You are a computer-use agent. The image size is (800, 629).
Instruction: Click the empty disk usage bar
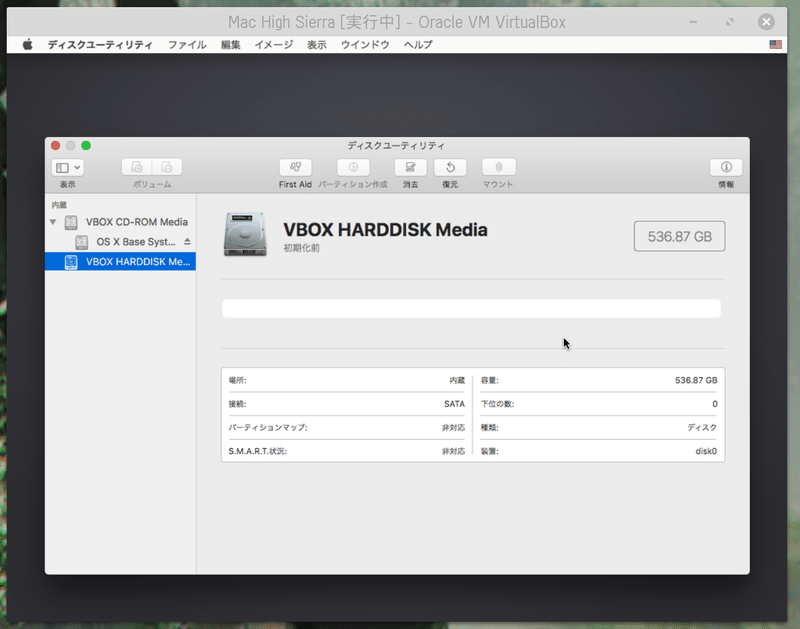point(471,309)
